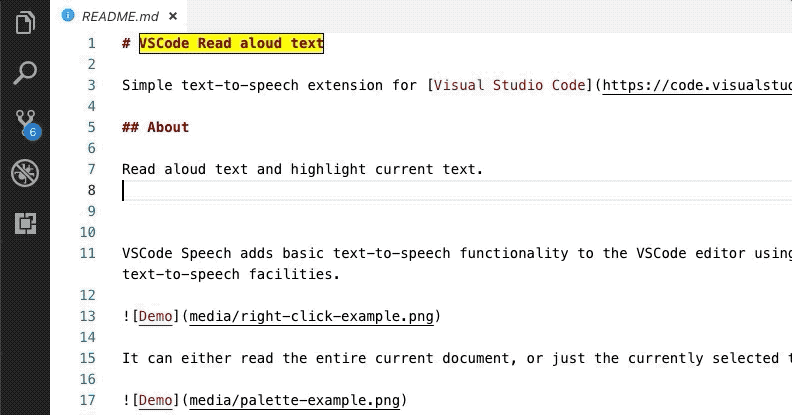The height and width of the screenshot is (415, 792).
Task: Click the "Read aloud text and highlight" sentence
Action: tap(302, 169)
